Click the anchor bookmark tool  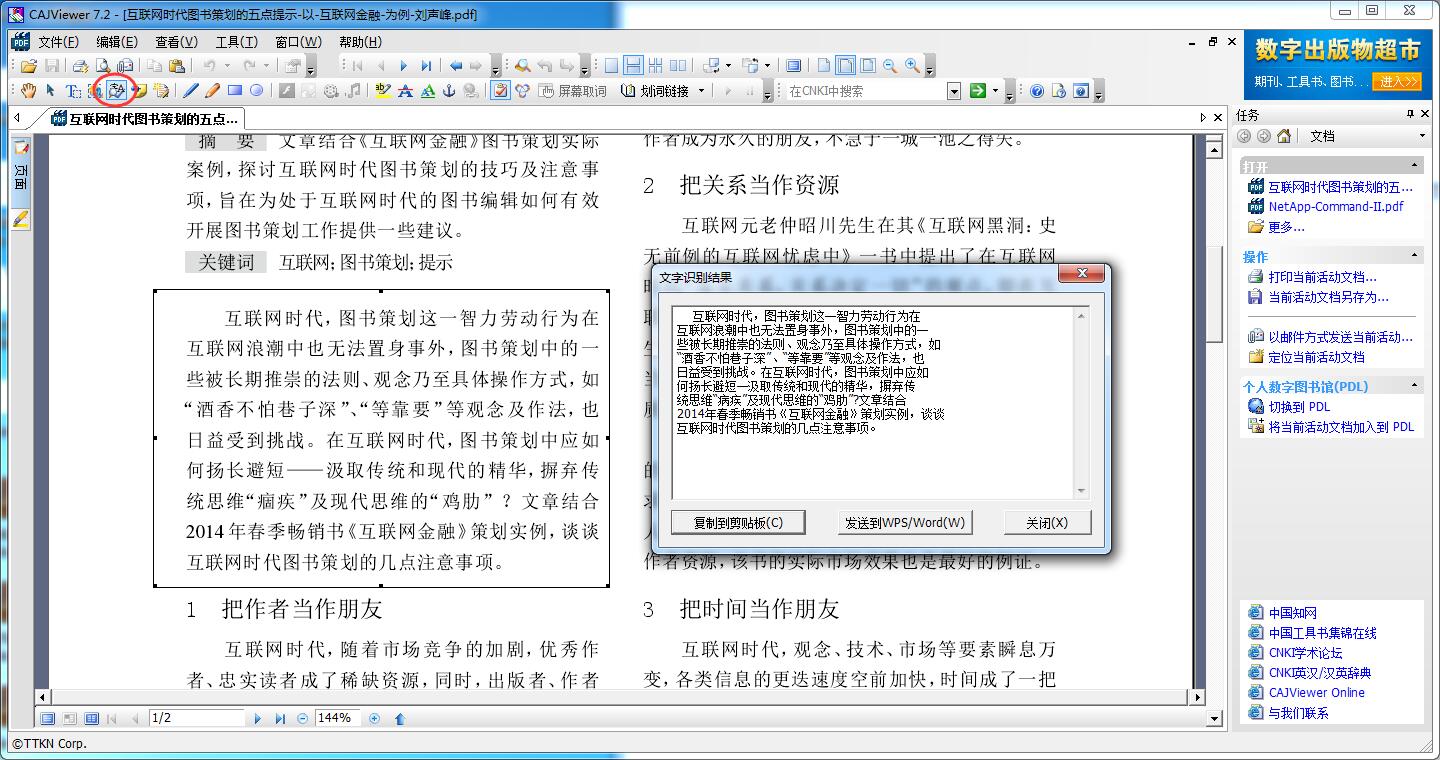point(449,91)
